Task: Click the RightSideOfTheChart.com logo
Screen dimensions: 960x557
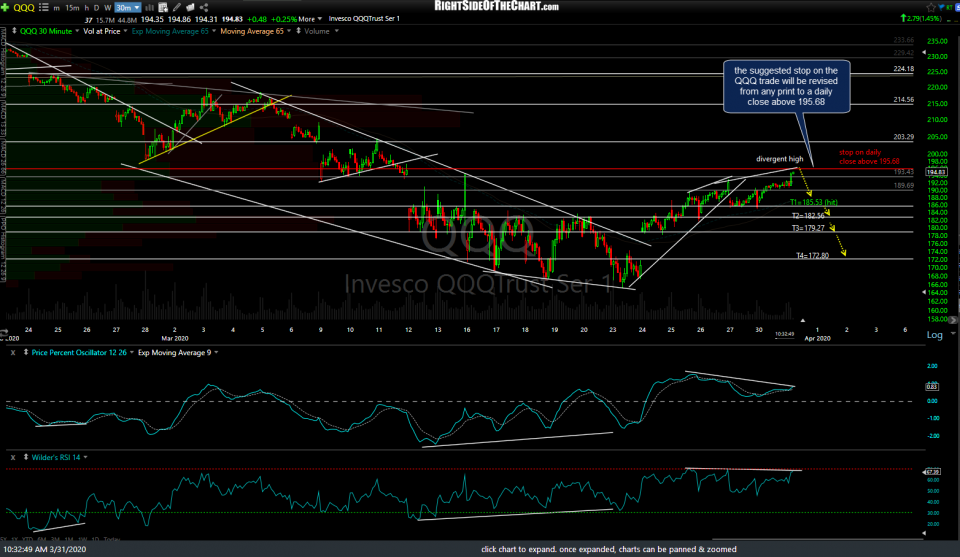Action: pyautogui.click(x=497, y=6)
